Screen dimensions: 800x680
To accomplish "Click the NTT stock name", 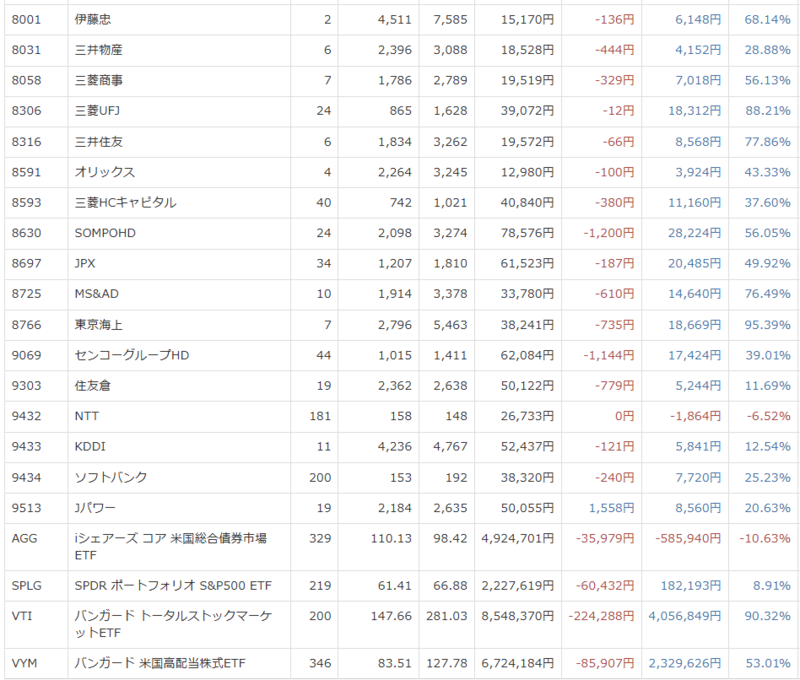I will point(87,416).
